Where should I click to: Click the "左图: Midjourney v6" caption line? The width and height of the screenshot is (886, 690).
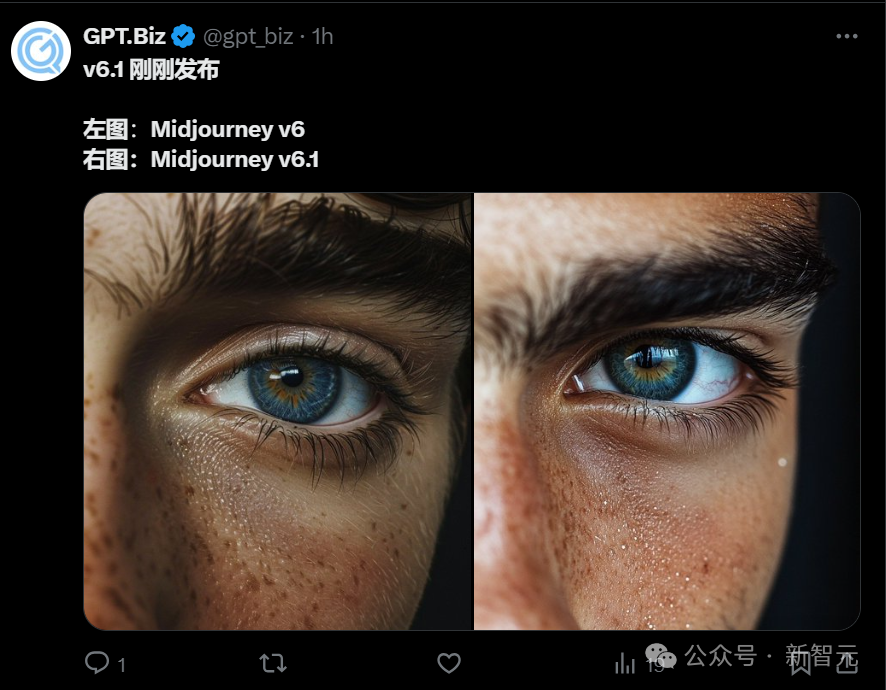tap(193, 129)
